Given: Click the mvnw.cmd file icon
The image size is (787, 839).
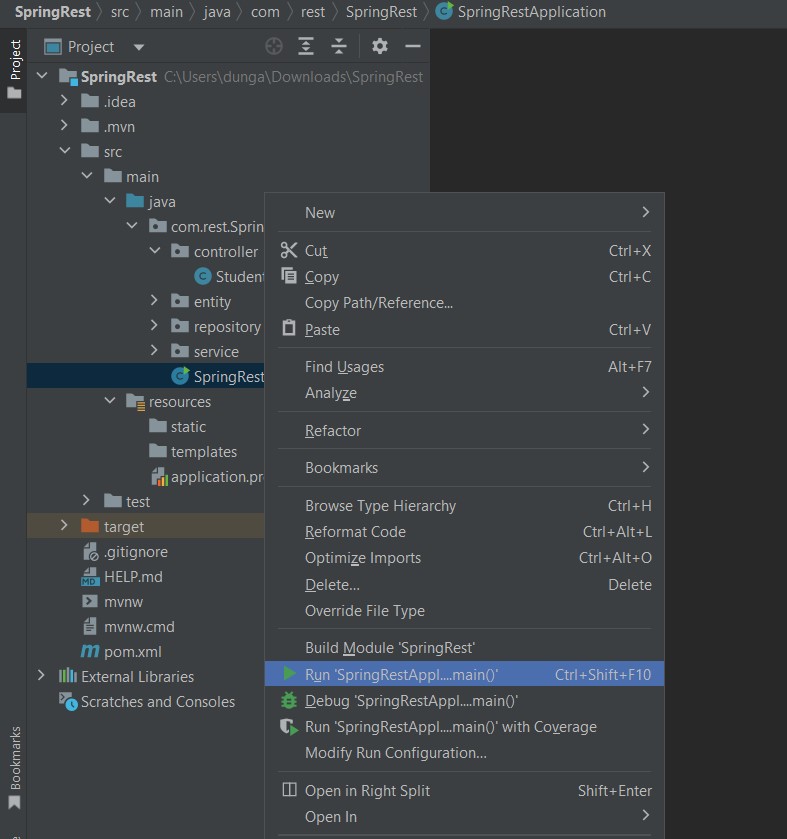Looking at the screenshot, I should tap(90, 626).
